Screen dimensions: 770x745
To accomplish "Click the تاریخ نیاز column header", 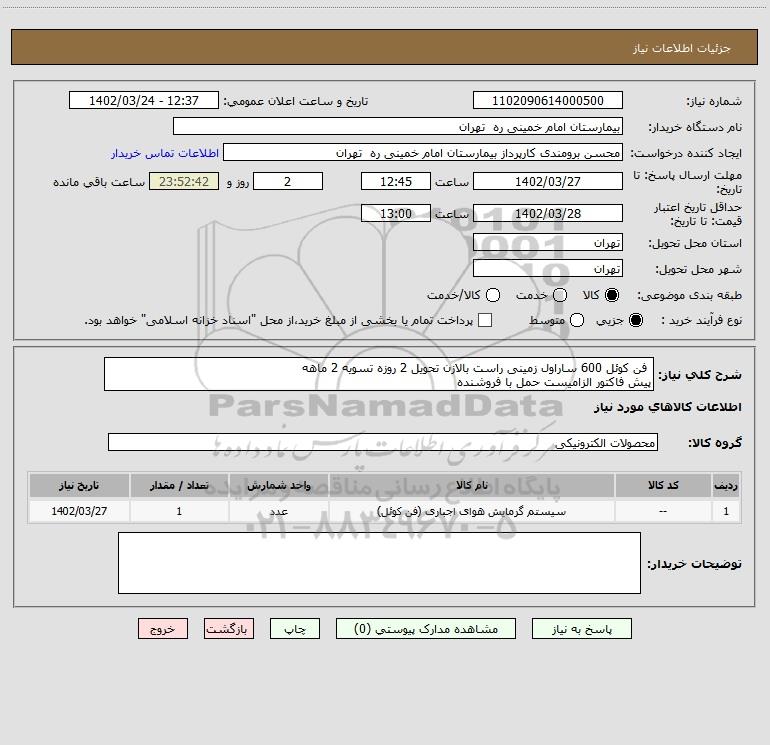I will (x=79, y=485).
